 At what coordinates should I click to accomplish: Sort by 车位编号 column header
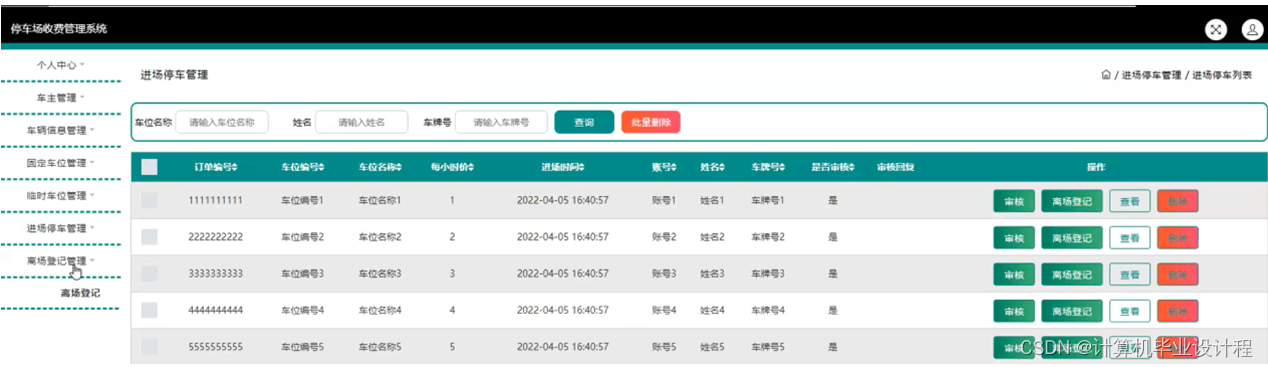point(302,167)
